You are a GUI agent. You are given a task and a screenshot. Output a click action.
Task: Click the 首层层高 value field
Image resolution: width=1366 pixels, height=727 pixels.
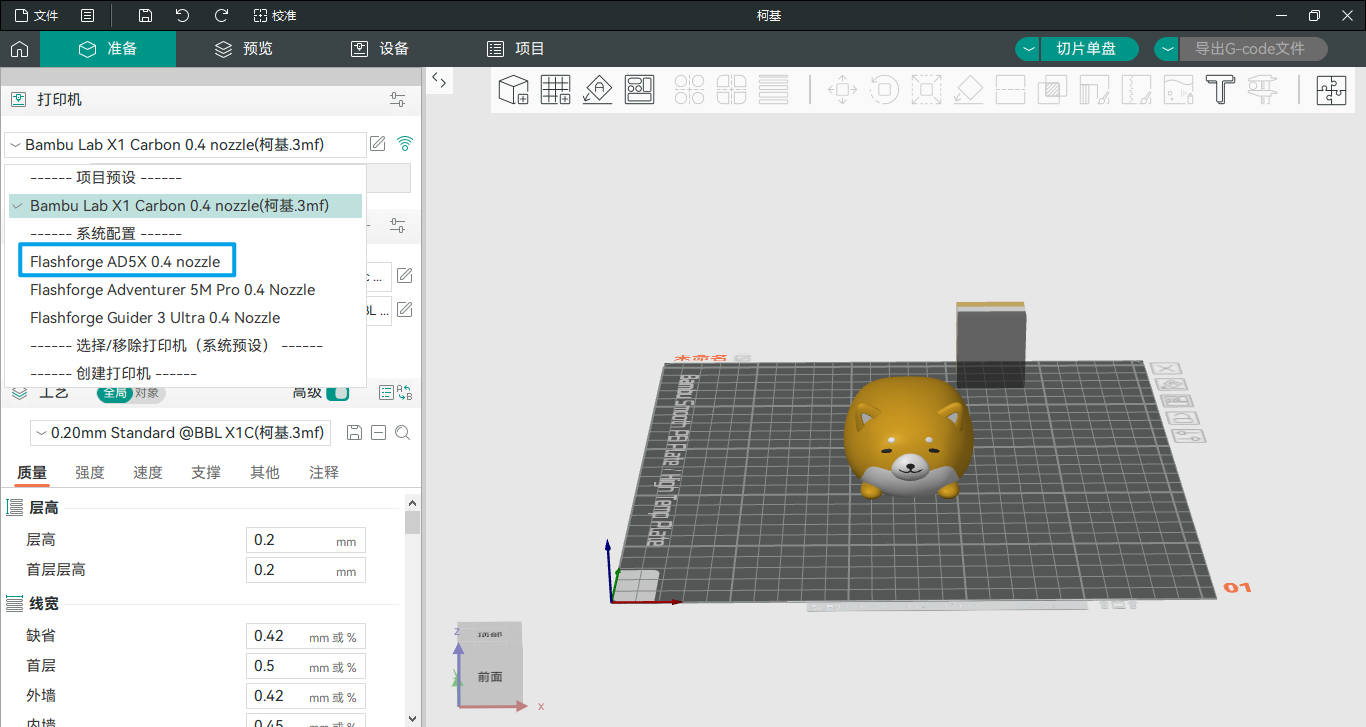(x=306, y=570)
